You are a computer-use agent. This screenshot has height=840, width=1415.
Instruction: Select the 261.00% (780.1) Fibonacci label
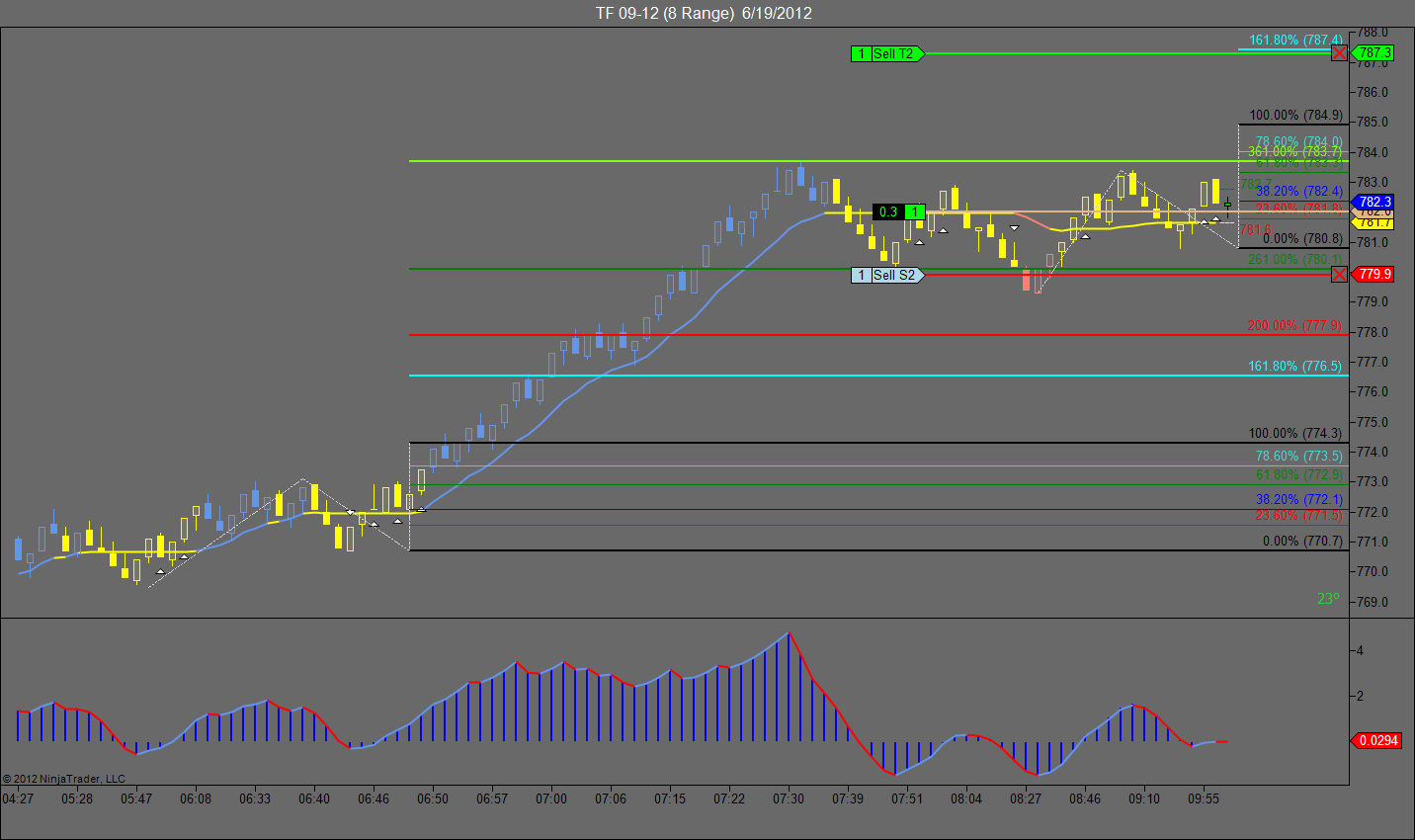[1295, 260]
